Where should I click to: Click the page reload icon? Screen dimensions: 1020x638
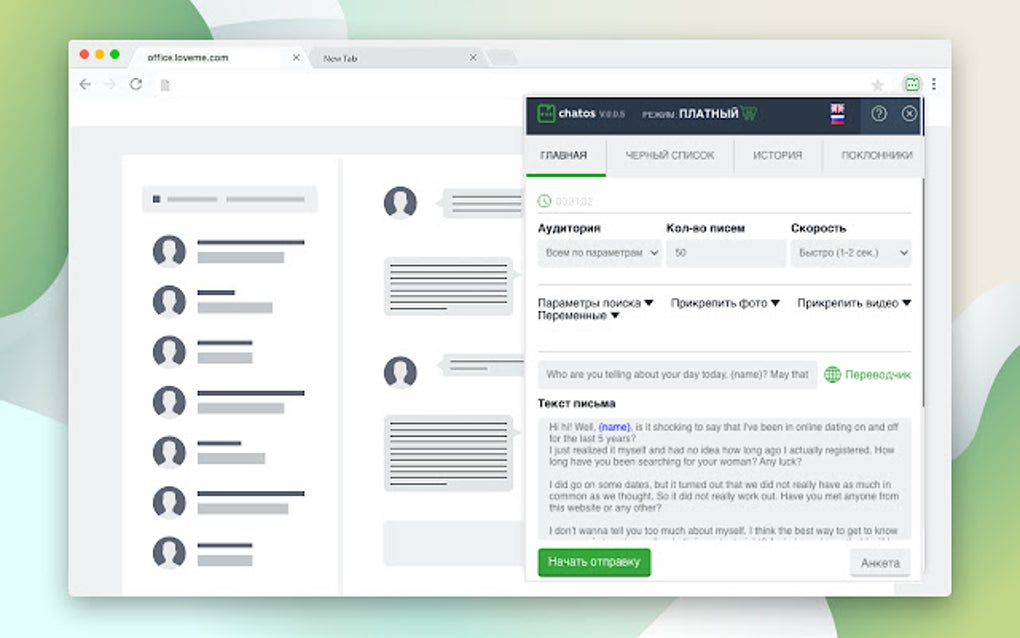click(134, 85)
